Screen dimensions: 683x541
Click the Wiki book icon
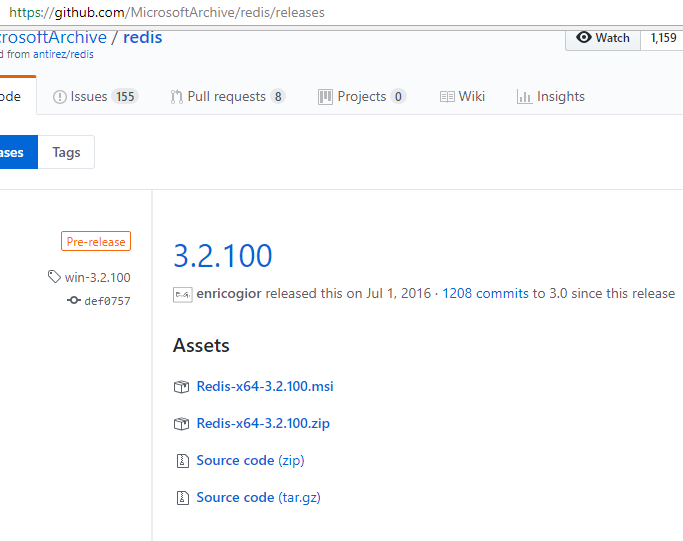(x=447, y=97)
